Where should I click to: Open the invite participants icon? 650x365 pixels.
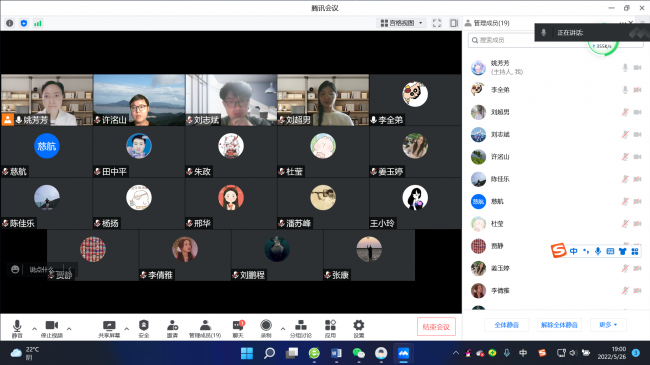(x=172, y=329)
